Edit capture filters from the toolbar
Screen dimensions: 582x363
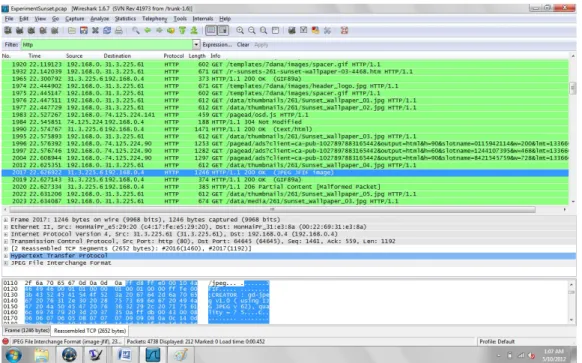(292, 30)
